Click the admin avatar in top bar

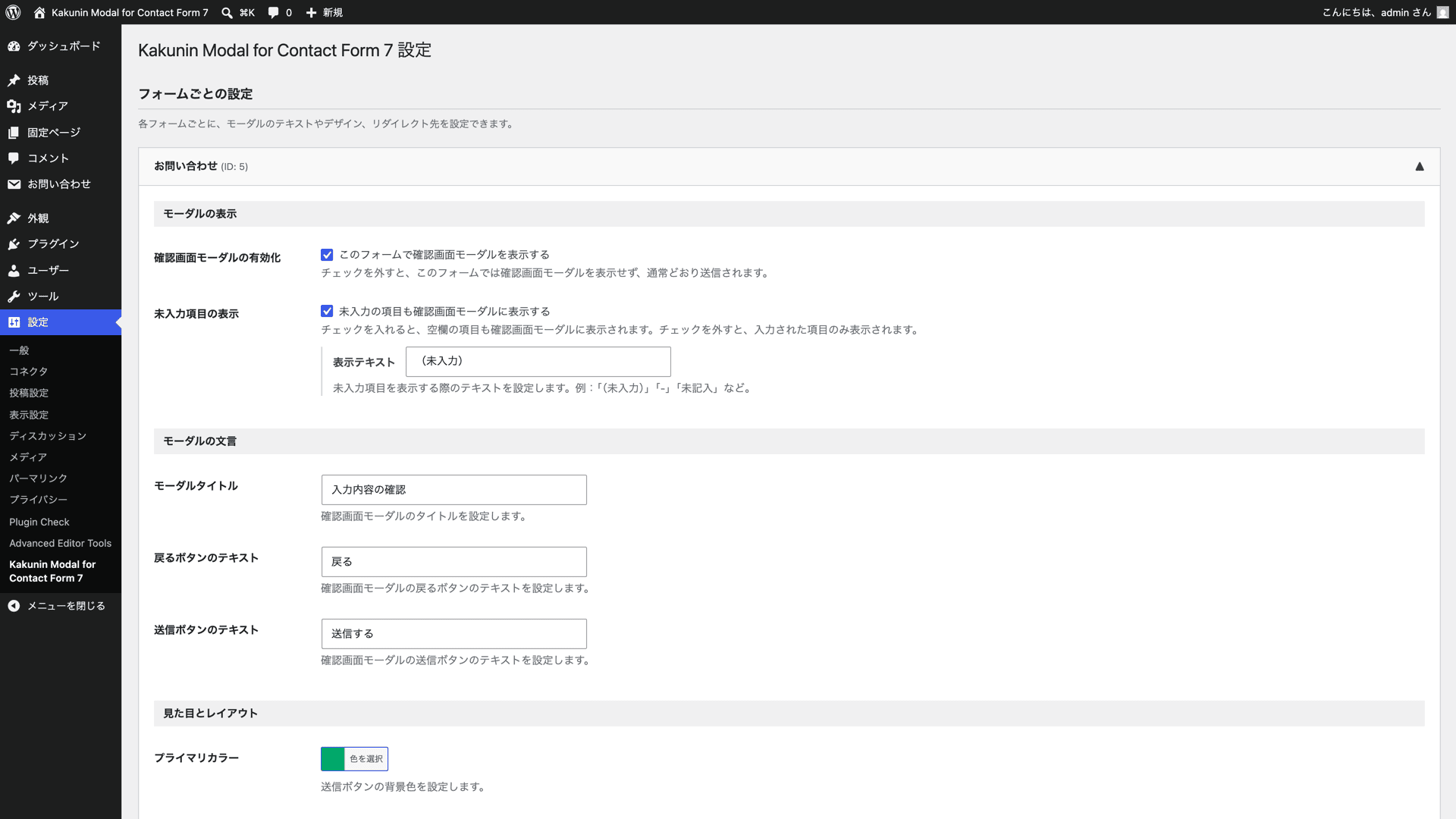coord(1442,12)
